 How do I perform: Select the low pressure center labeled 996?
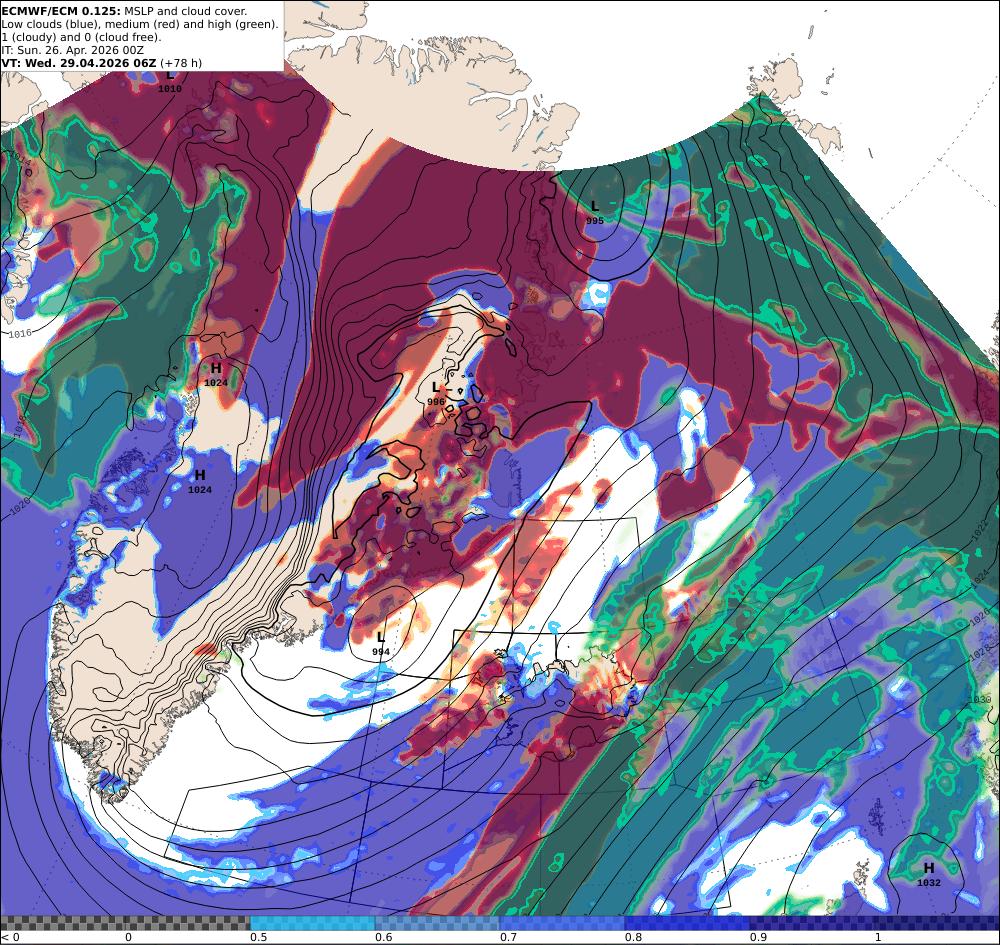(436, 393)
